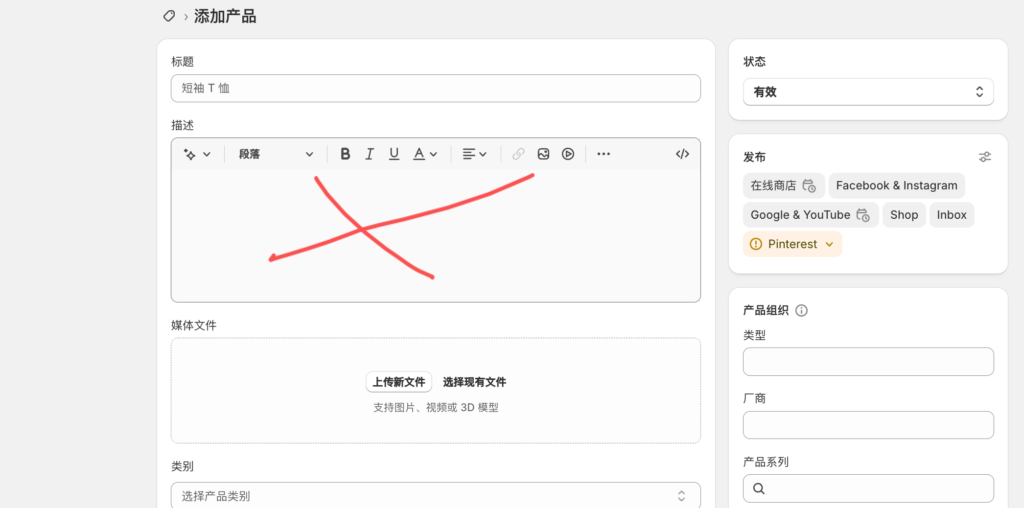Click the 在线商店 sales channel tag

784,185
